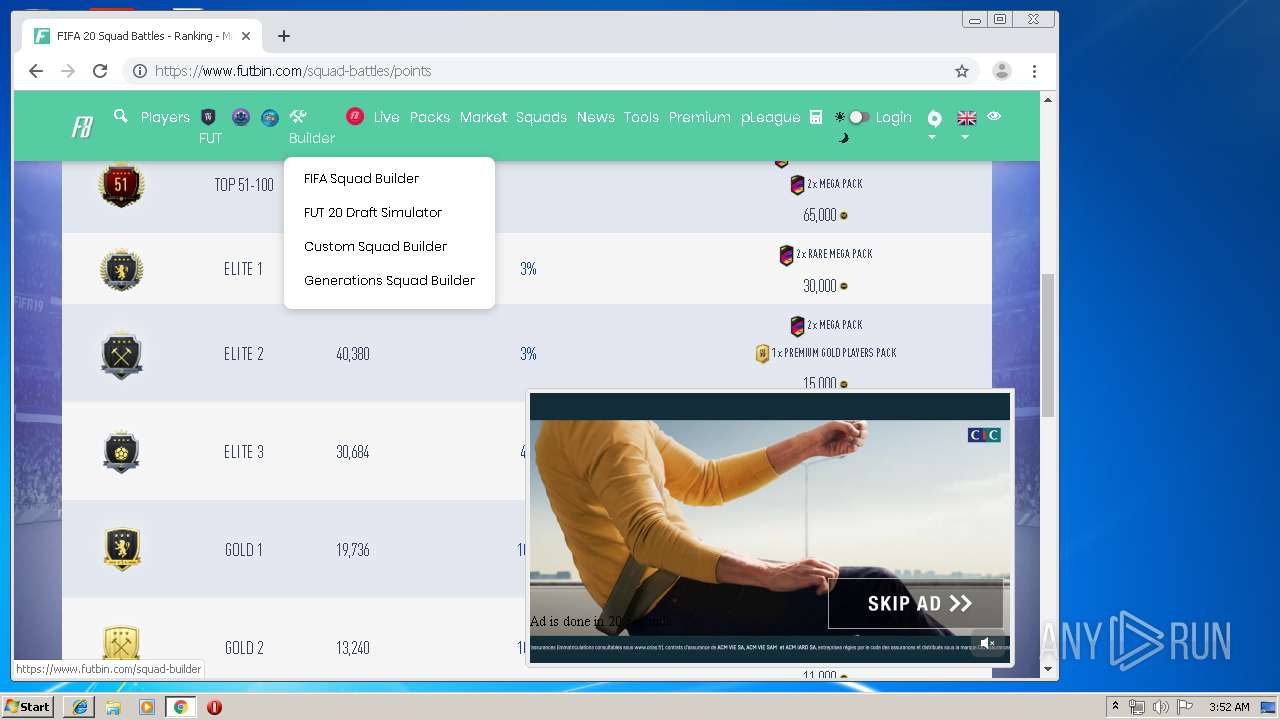Open the News menu
Viewport: 1280px width, 720px height.
[595, 117]
